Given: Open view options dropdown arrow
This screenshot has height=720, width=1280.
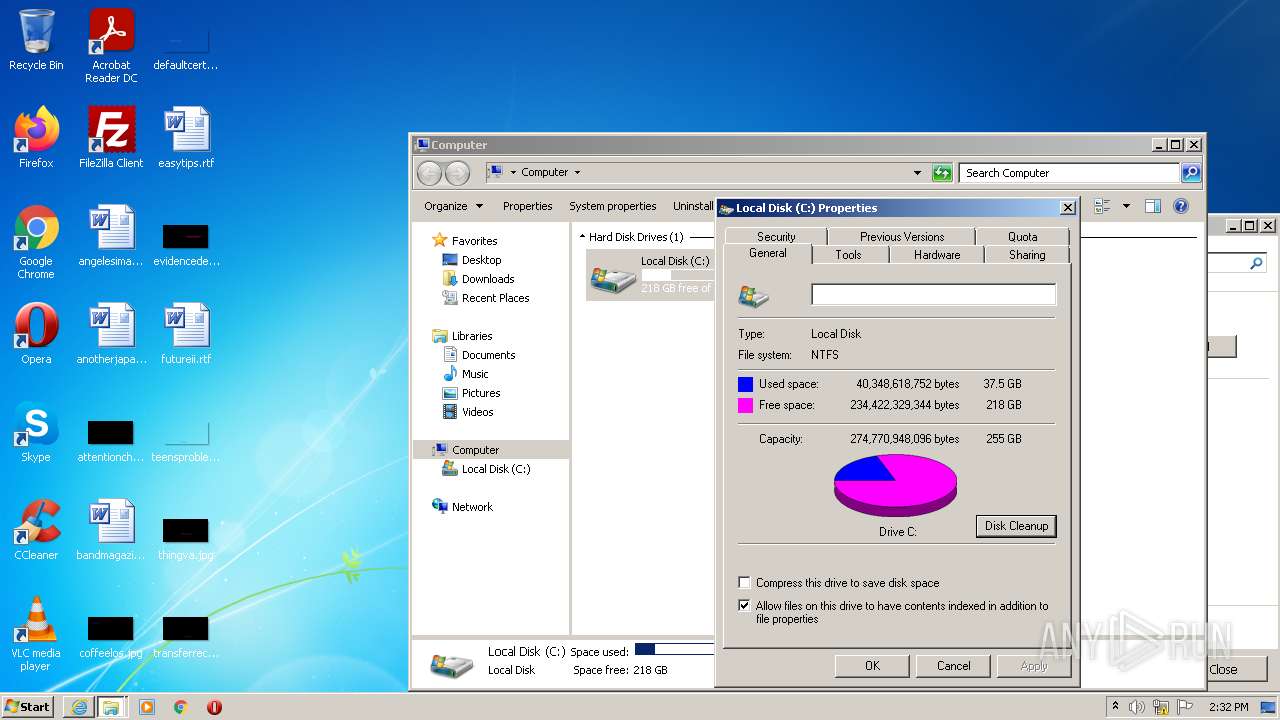Looking at the screenshot, I should (x=1126, y=206).
